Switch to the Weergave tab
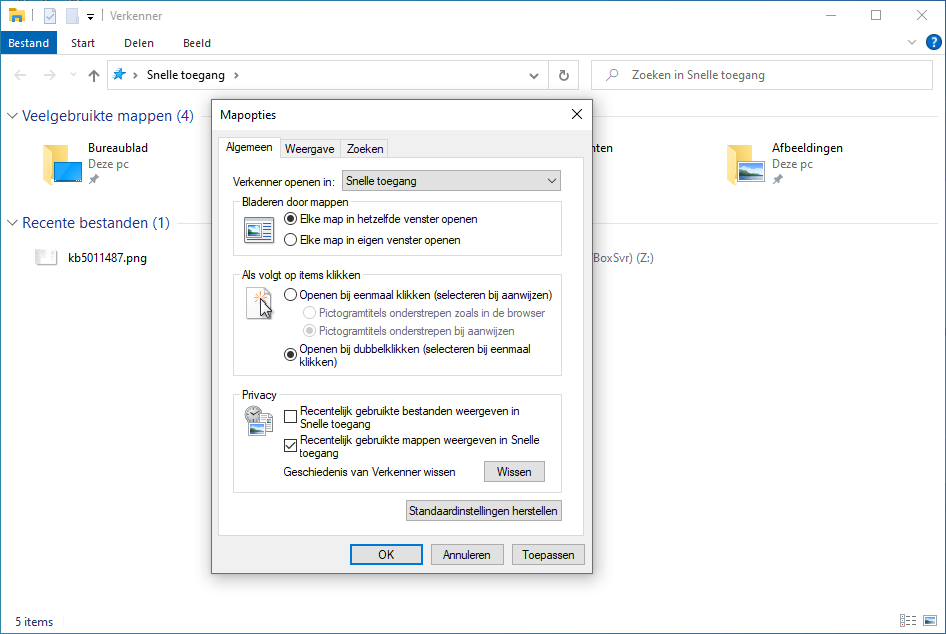Screen dimensions: 946x634 tap(309, 149)
